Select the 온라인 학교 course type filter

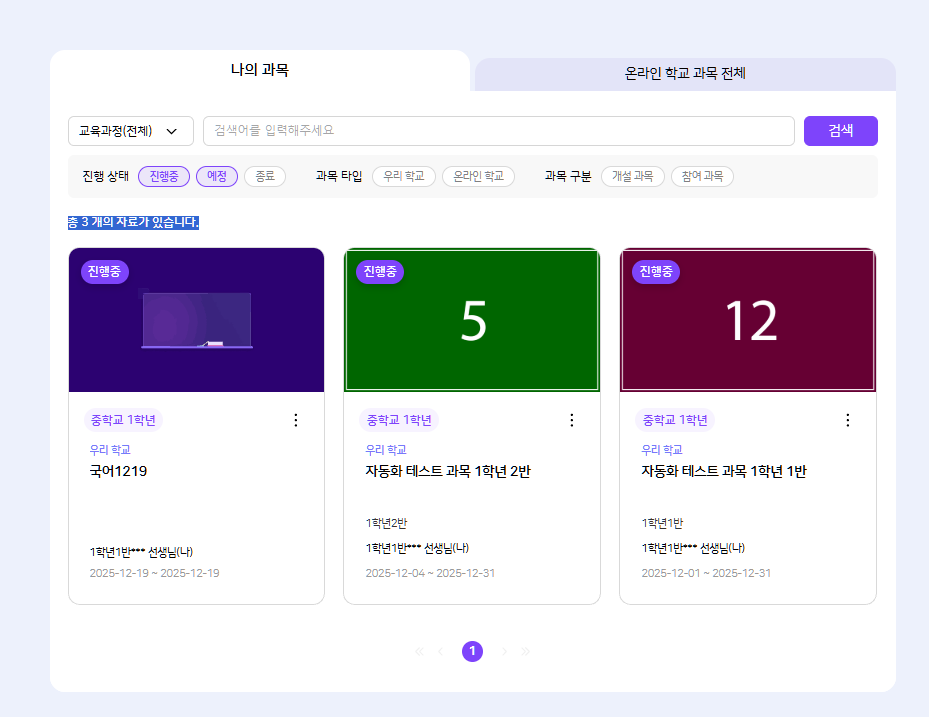click(478, 176)
